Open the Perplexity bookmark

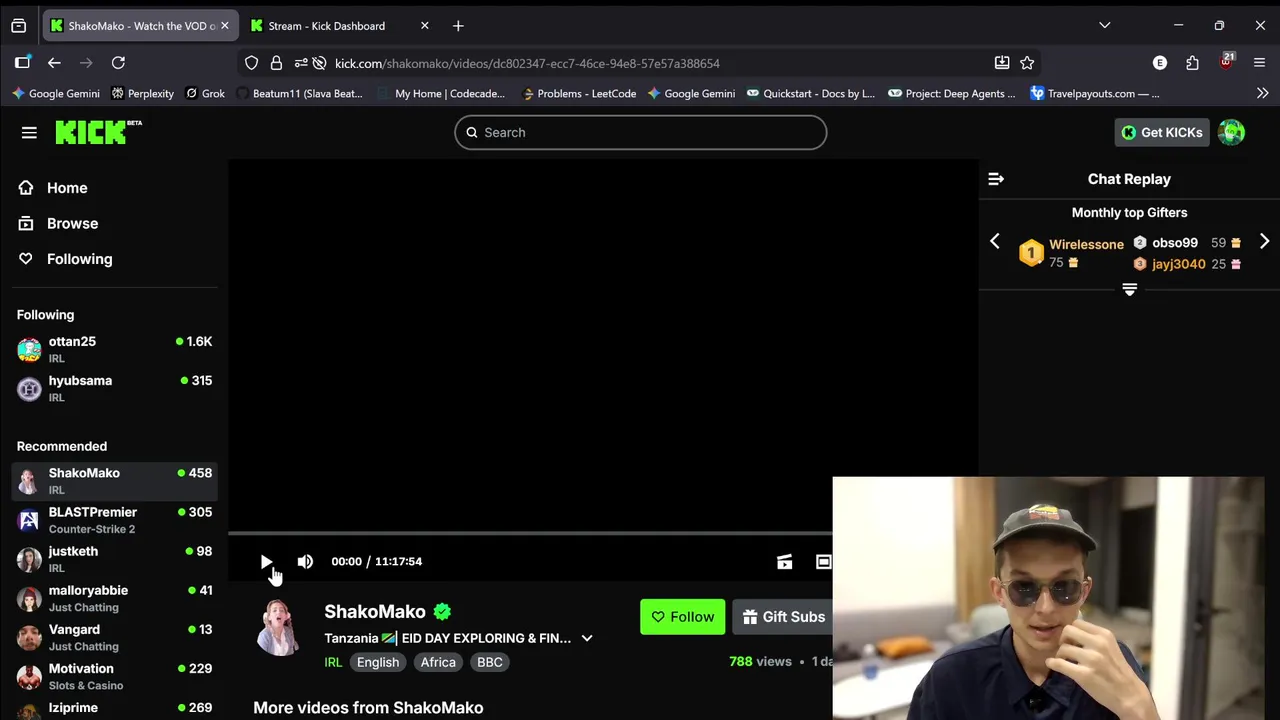tap(142, 93)
